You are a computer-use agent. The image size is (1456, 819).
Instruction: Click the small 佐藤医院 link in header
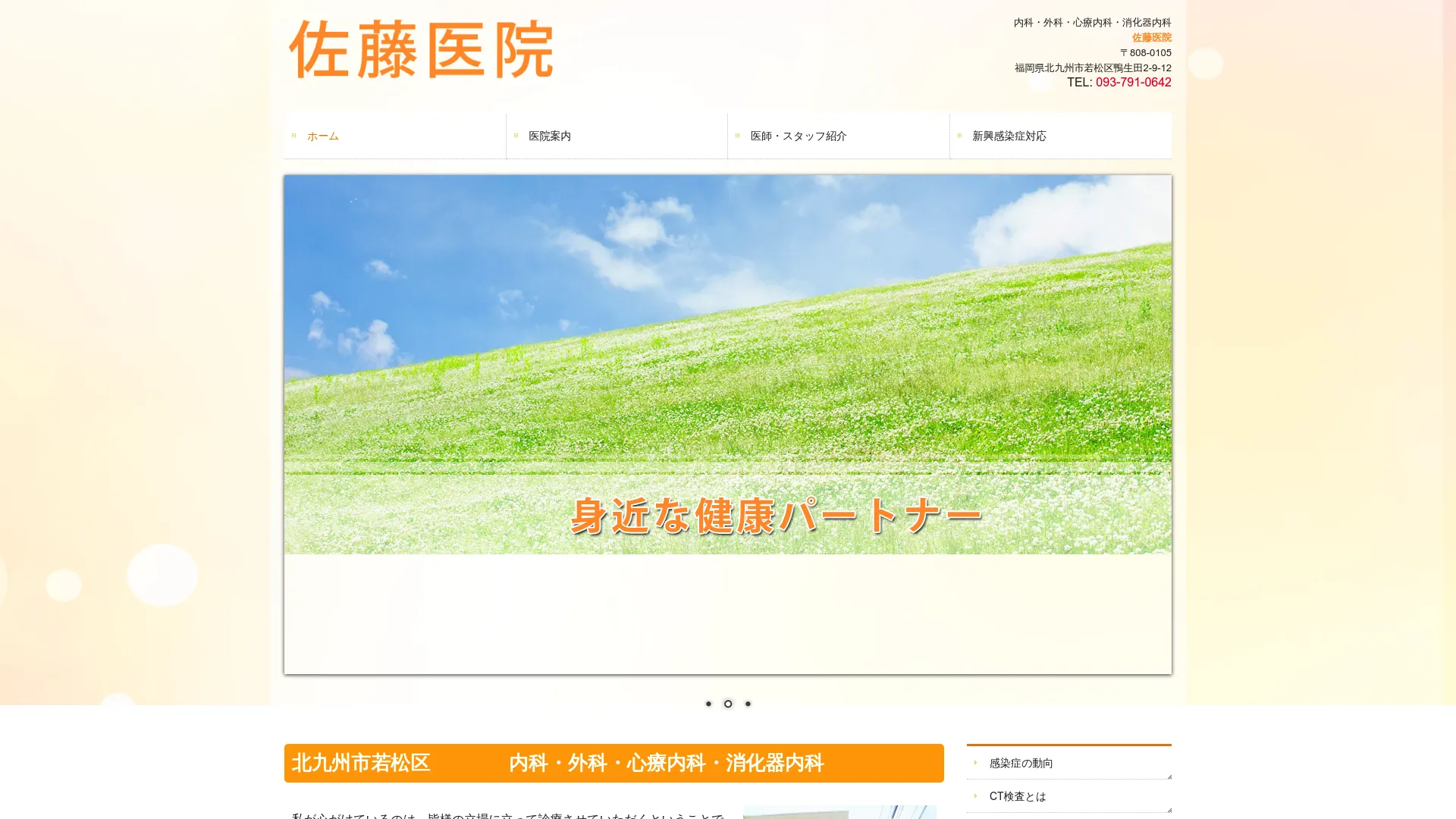pyautogui.click(x=1151, y=37)
